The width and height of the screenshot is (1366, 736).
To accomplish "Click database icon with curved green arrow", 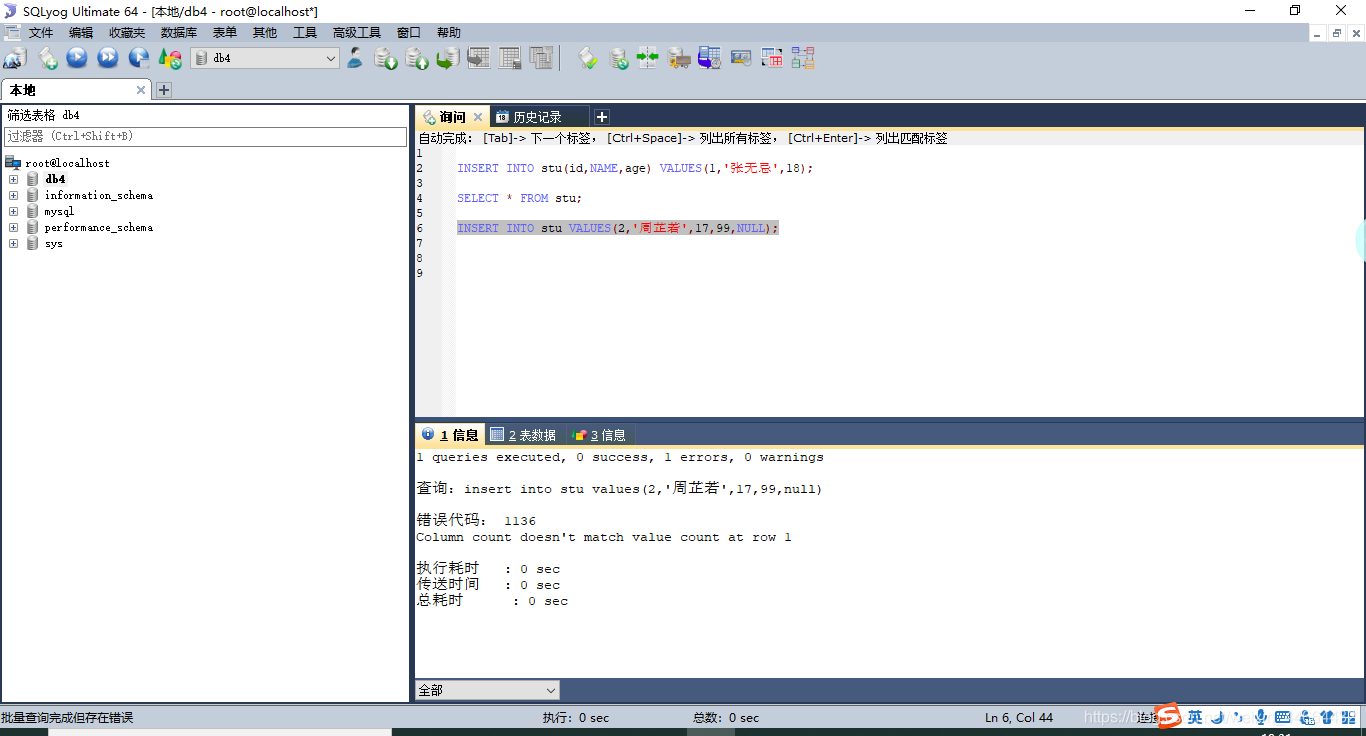I will point(448,58).
